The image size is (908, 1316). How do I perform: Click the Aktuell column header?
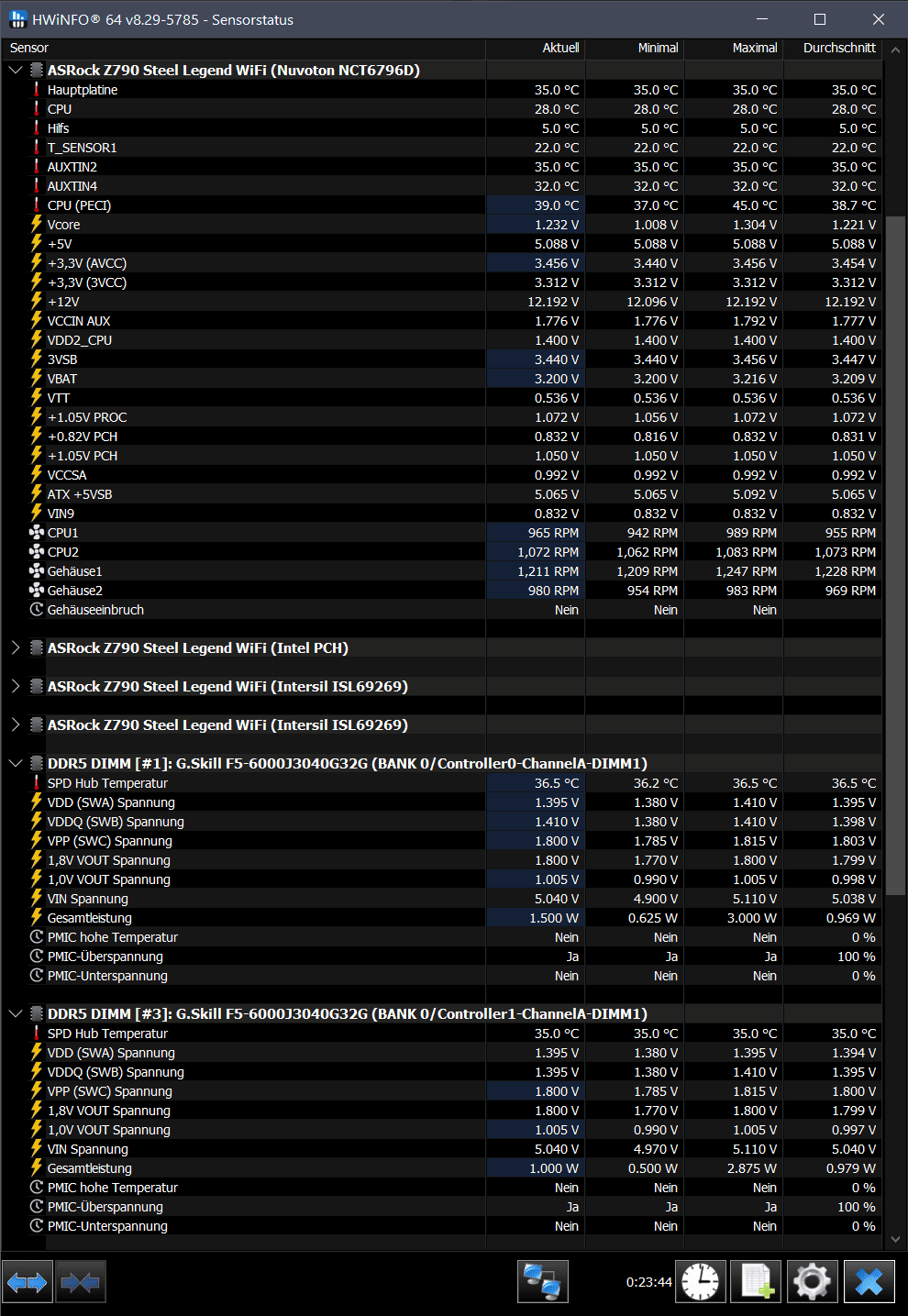click(535, 48)
